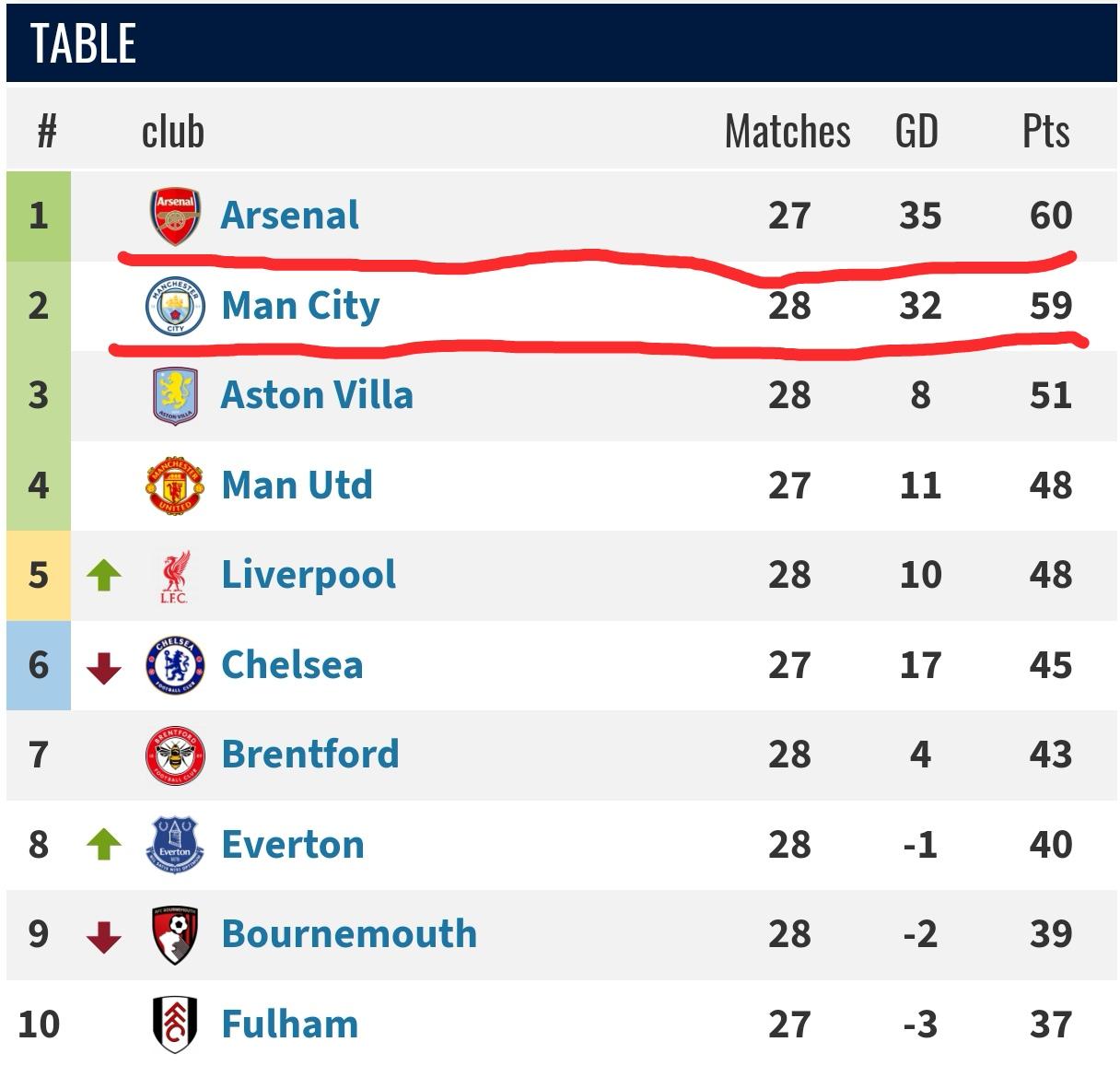Click the Pts column header

(1046, 132)
